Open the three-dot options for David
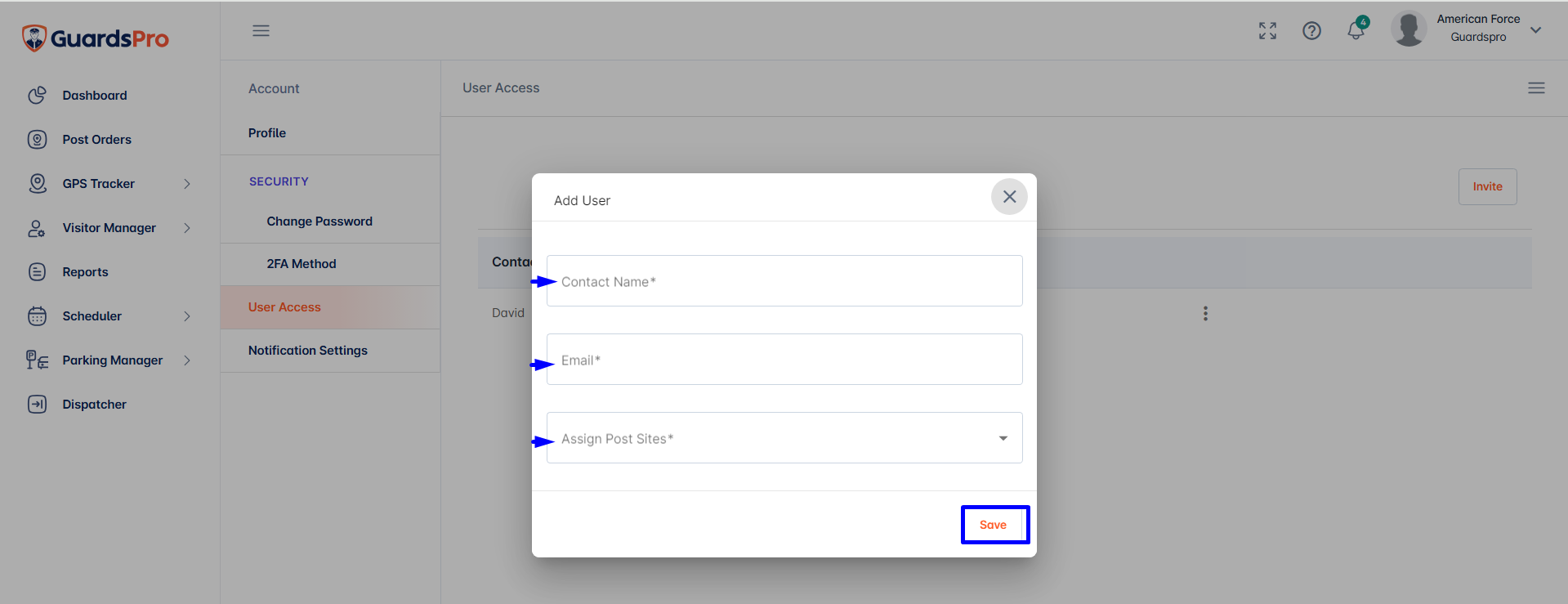 coord(1205,313)
